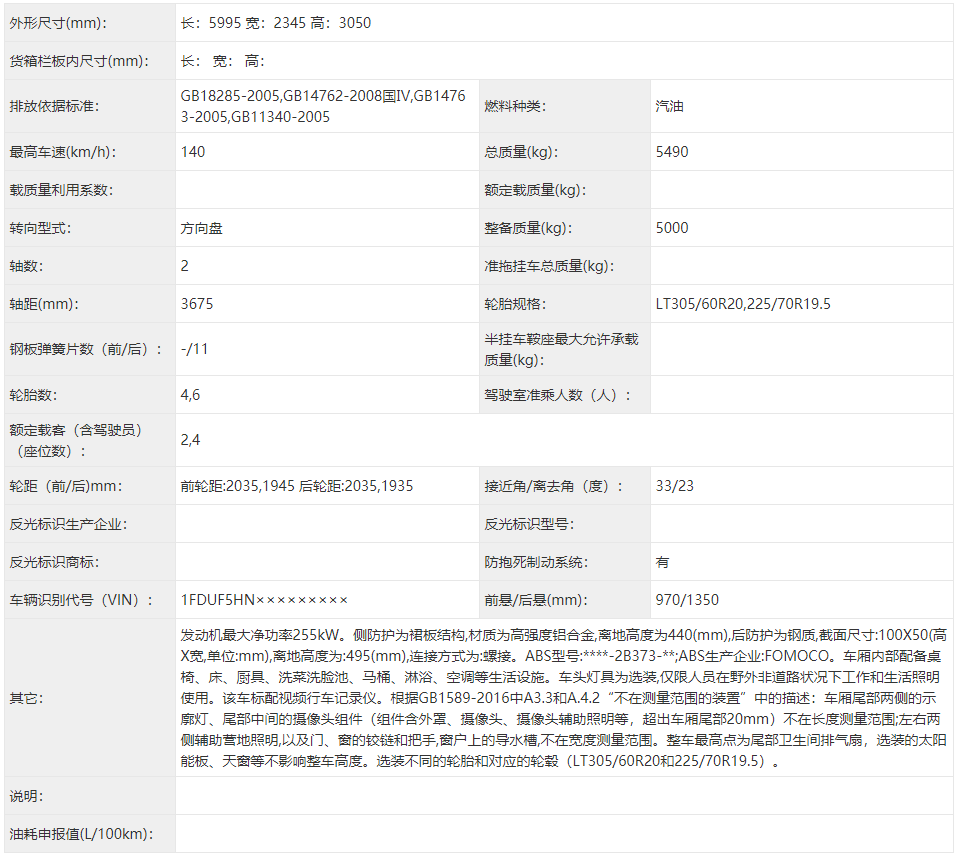
Task: Click the 额定载质量(kg) label
Action: coord(535,190)
